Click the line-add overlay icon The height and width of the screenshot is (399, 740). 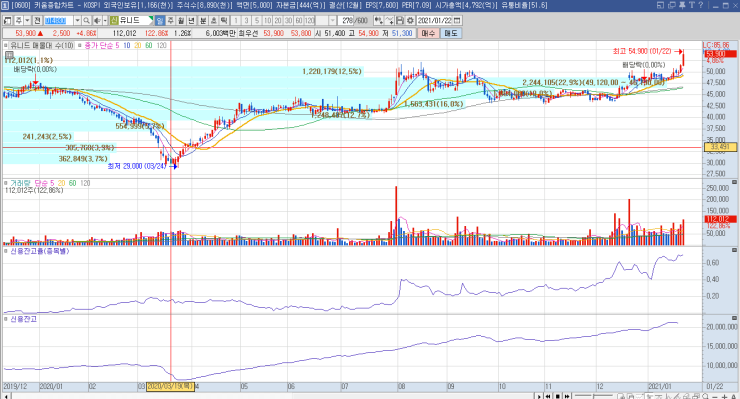click(389, 21)
